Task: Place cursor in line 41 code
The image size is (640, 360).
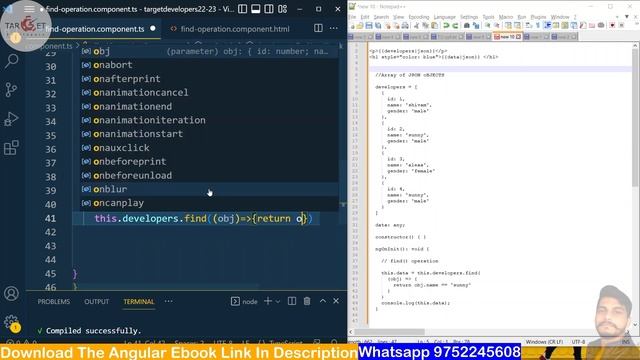Action: tap(203, 219)
